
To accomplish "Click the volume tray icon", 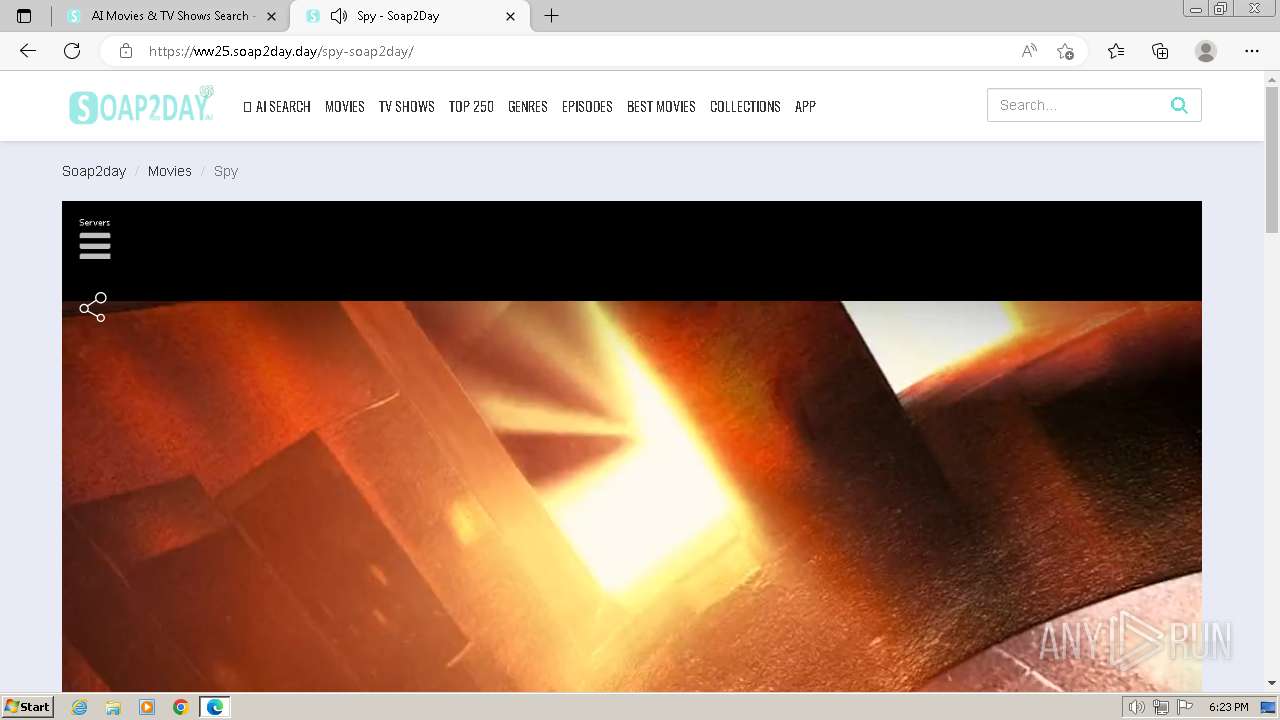I will click(1136, 707).
